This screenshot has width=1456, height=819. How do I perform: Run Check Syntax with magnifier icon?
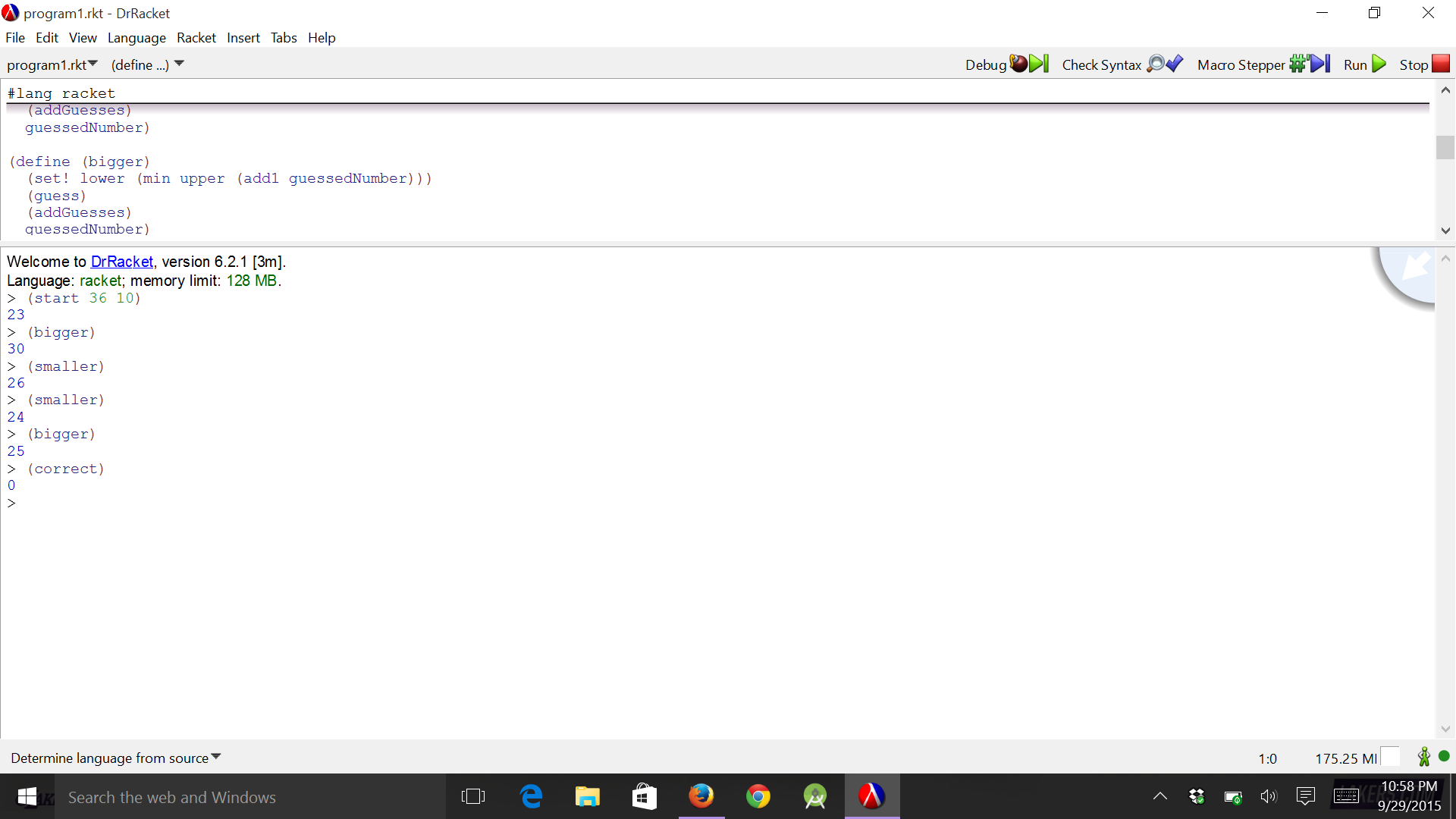click(x=1122, y=64)
